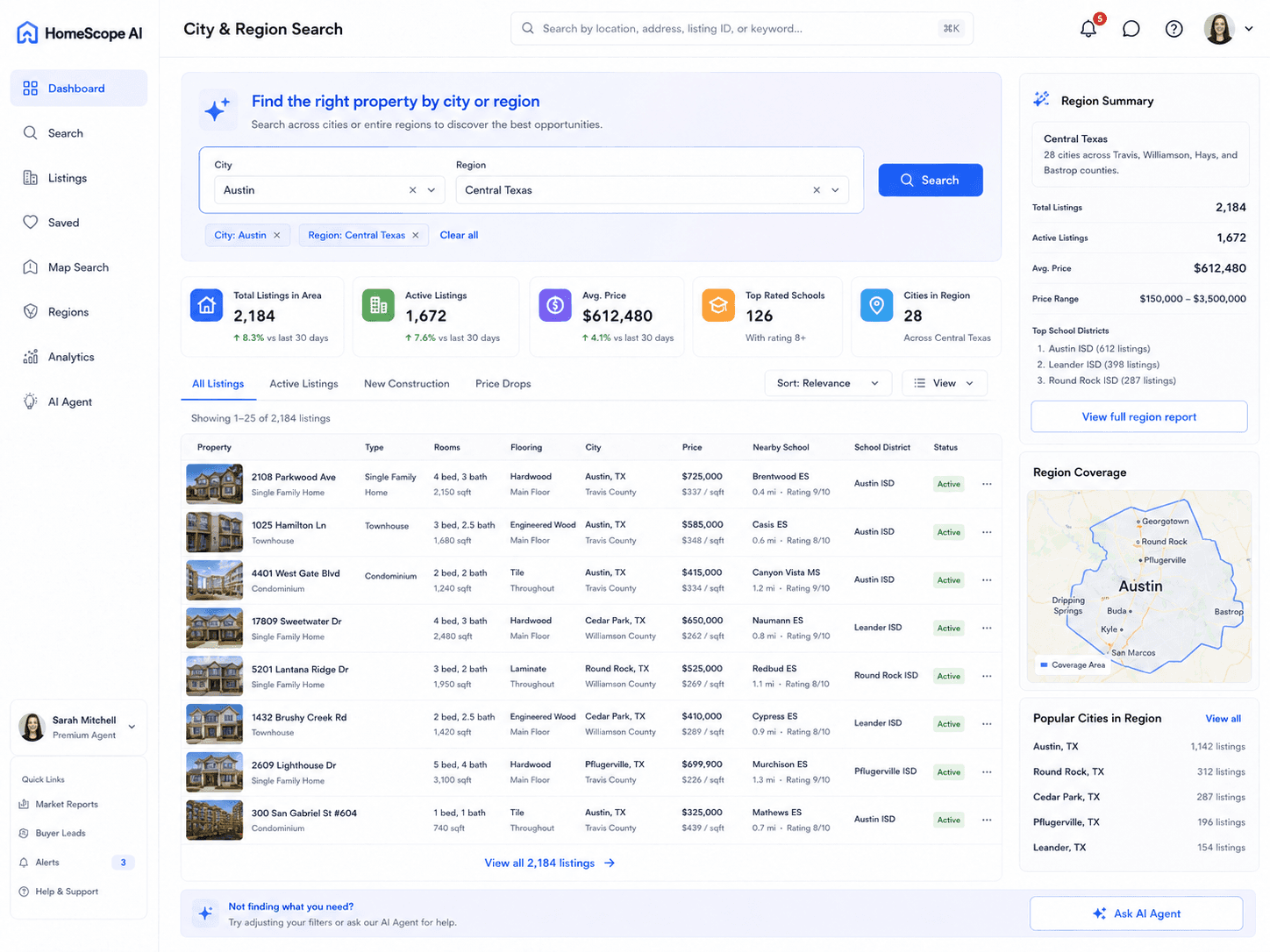
Task: Open the chat messages icon
Action: click(x=1131, y=29)
